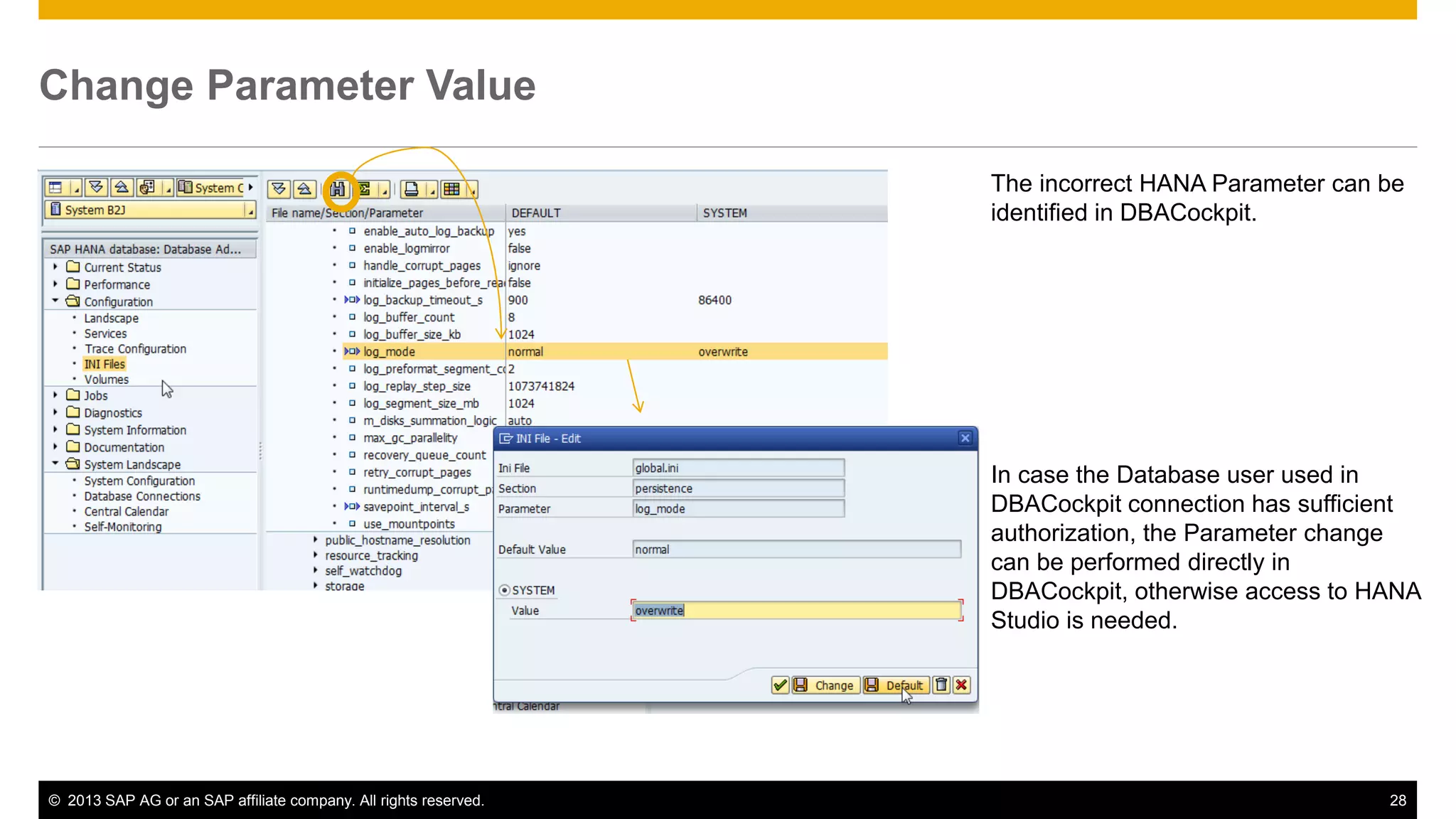Click the Default button in dialog

[x=896, y=685]
